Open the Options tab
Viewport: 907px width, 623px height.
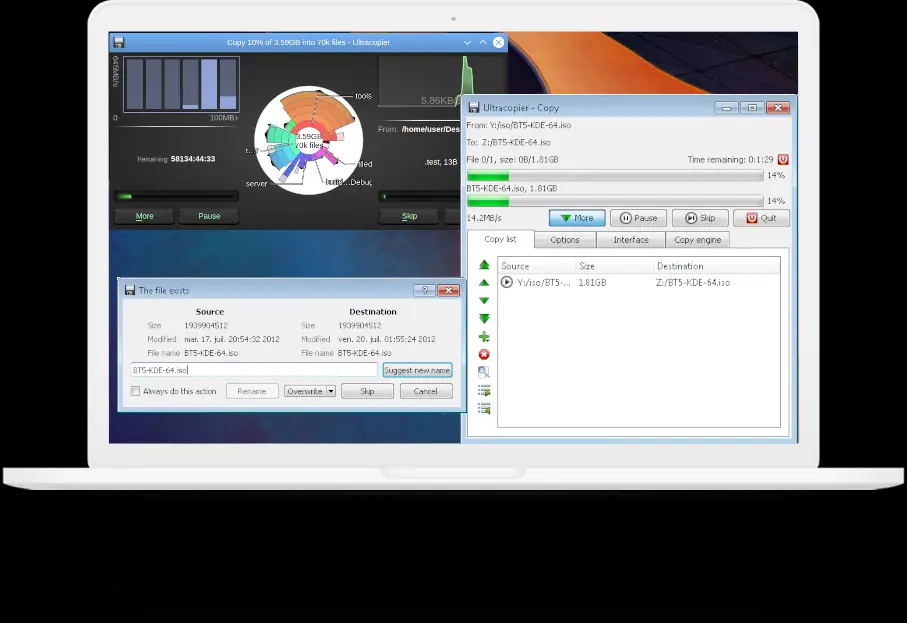565,239
